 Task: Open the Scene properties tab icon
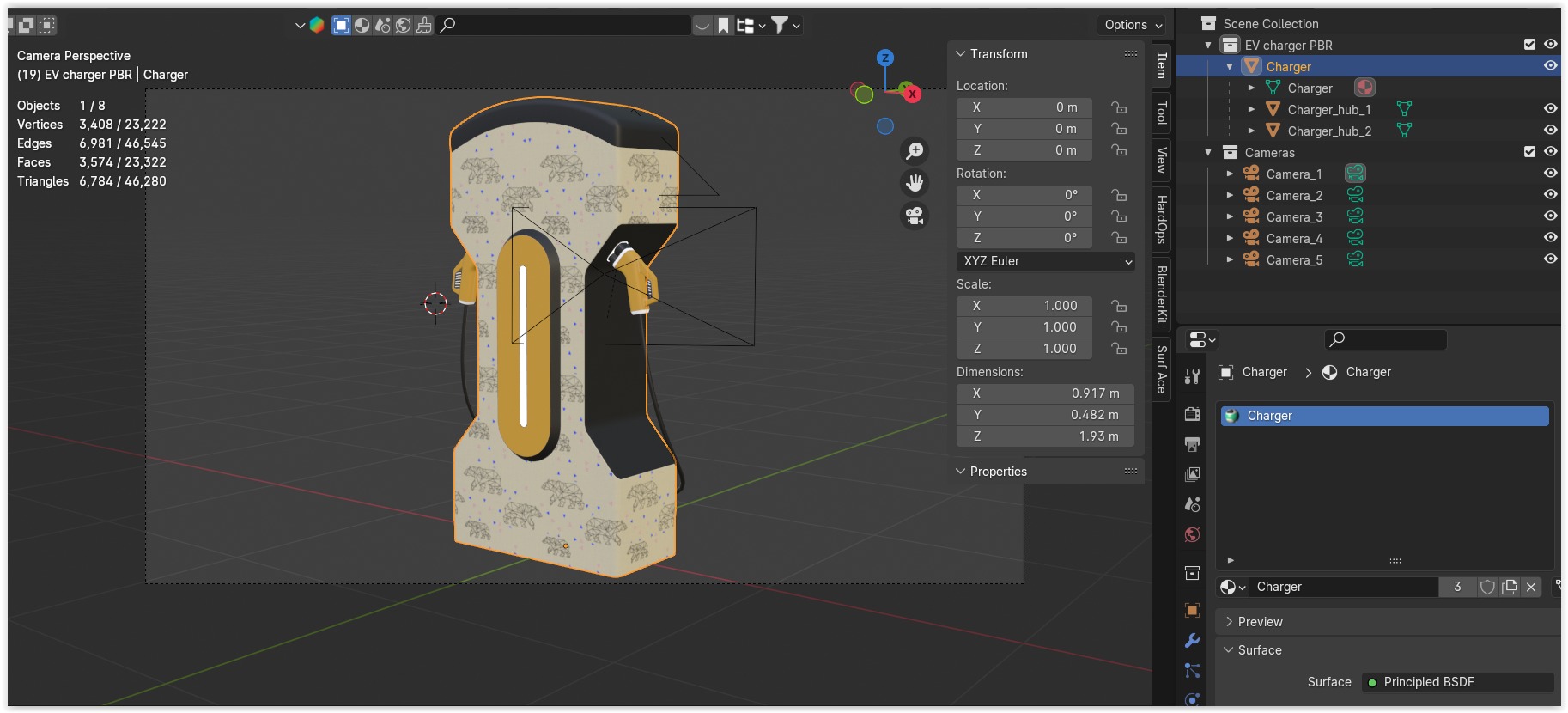pyautogui.click(x=1192, y=504)
